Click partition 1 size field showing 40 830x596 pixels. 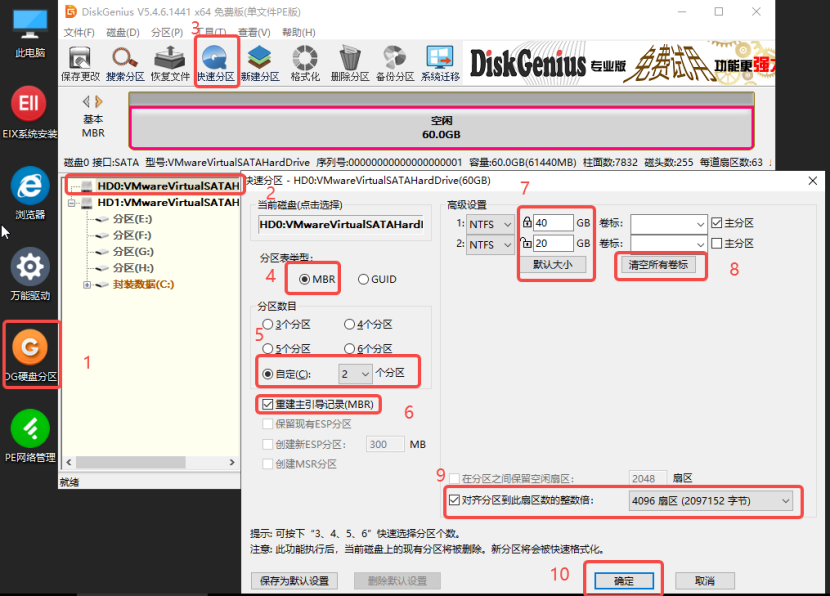pos(553,223)
